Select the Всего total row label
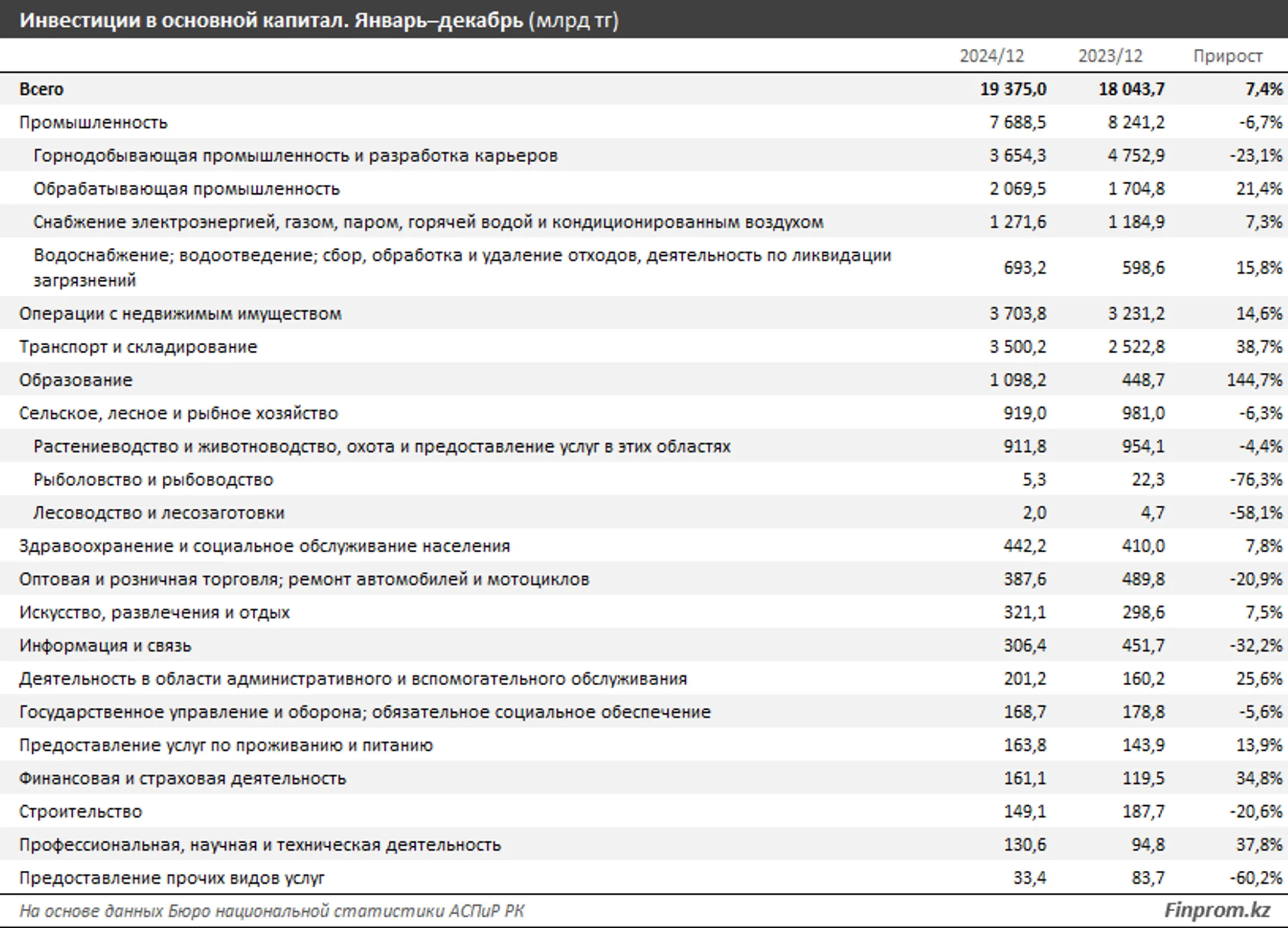Viewport: 1288px width, 928px height. click(41, 89)
